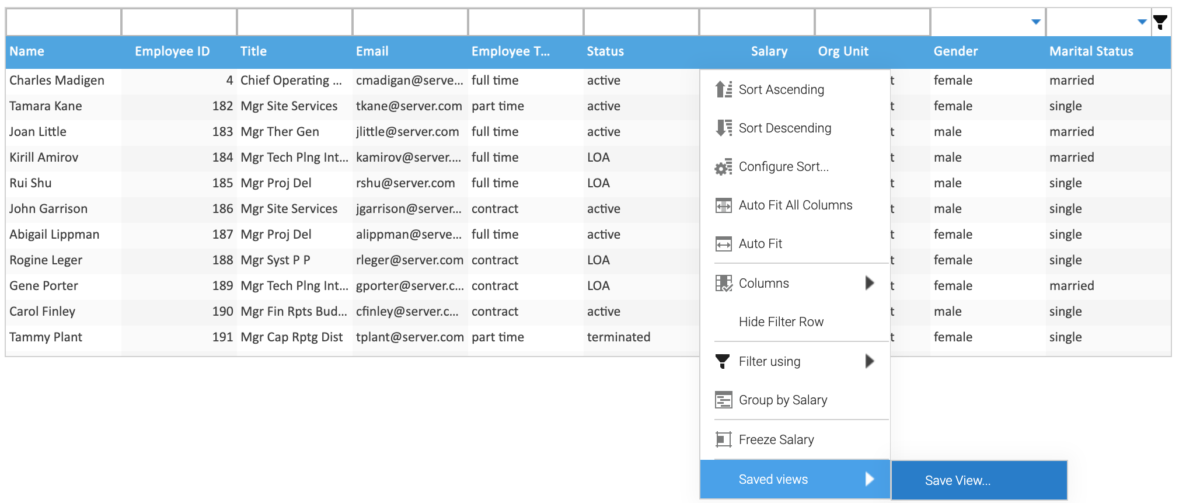This screenshot has height=503, width=1200.
Task: Click the Configure Sort gear icon
Action: (724, 167)
